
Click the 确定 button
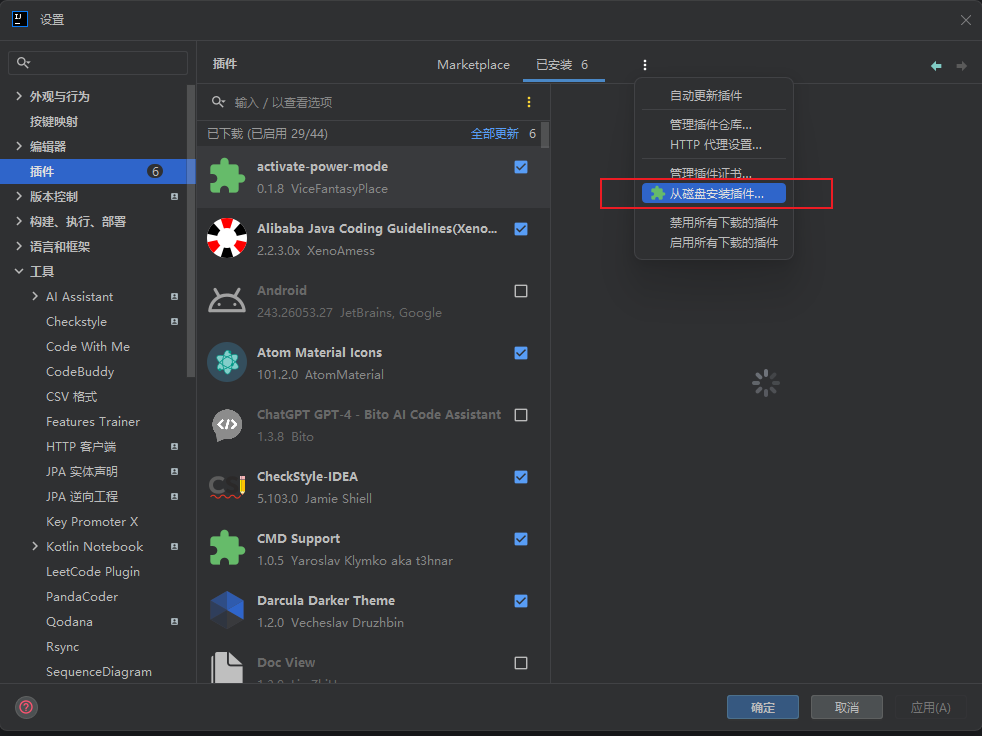pos(763,707)
